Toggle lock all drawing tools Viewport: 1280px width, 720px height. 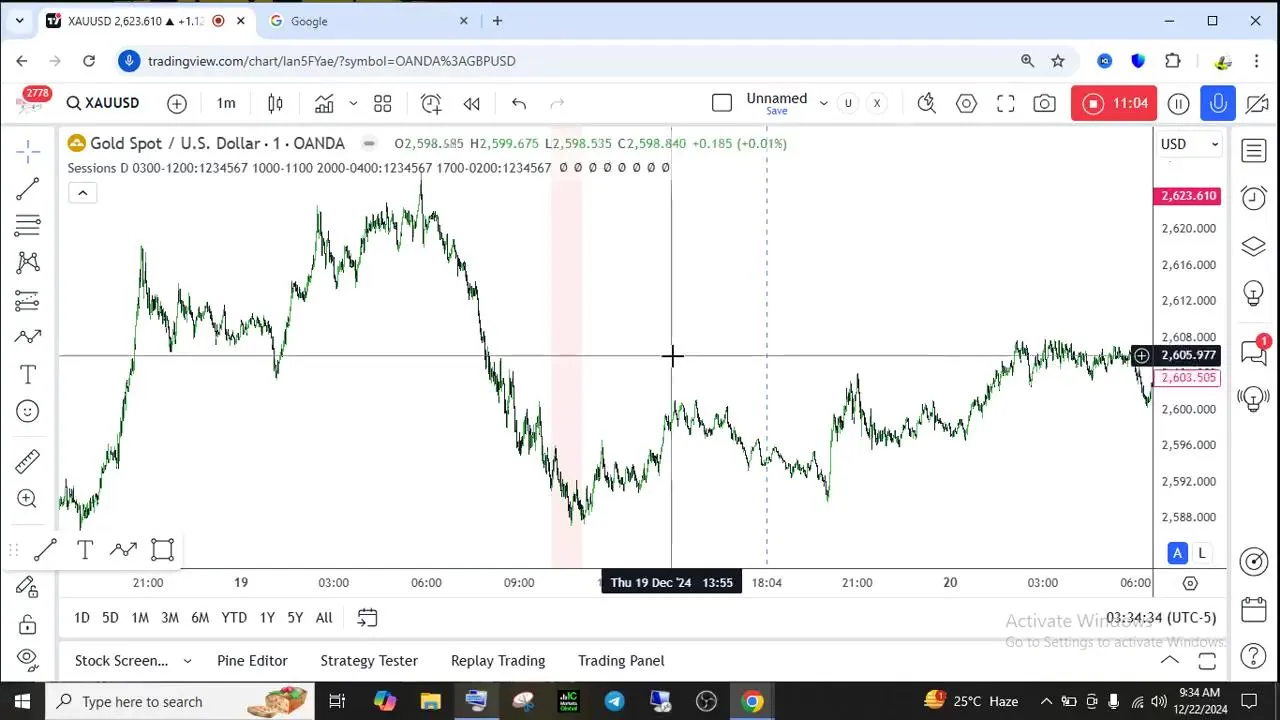pyautogui.click(x=28, y=624)
